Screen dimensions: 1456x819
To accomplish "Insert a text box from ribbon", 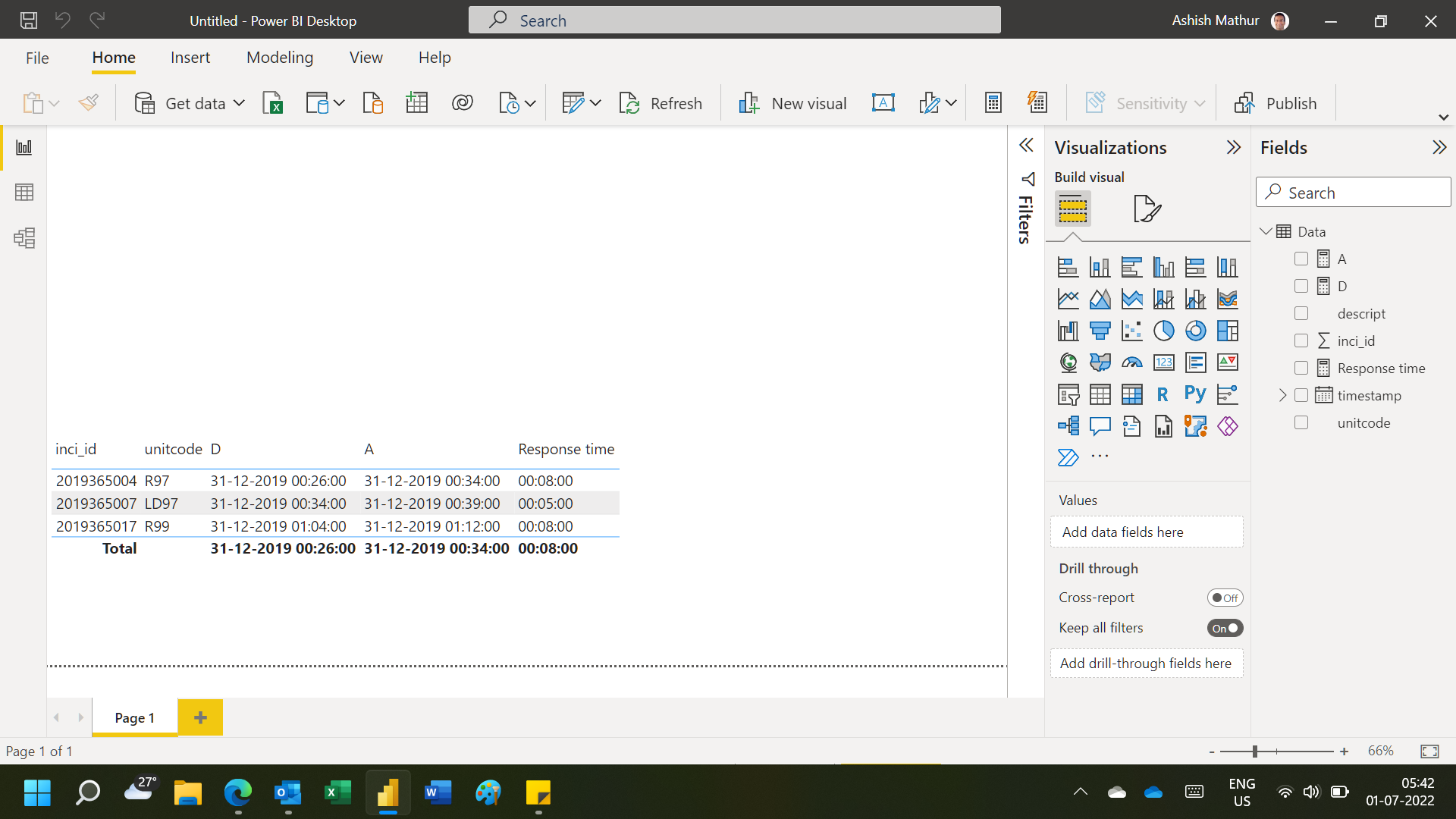I will coord(883,103).
